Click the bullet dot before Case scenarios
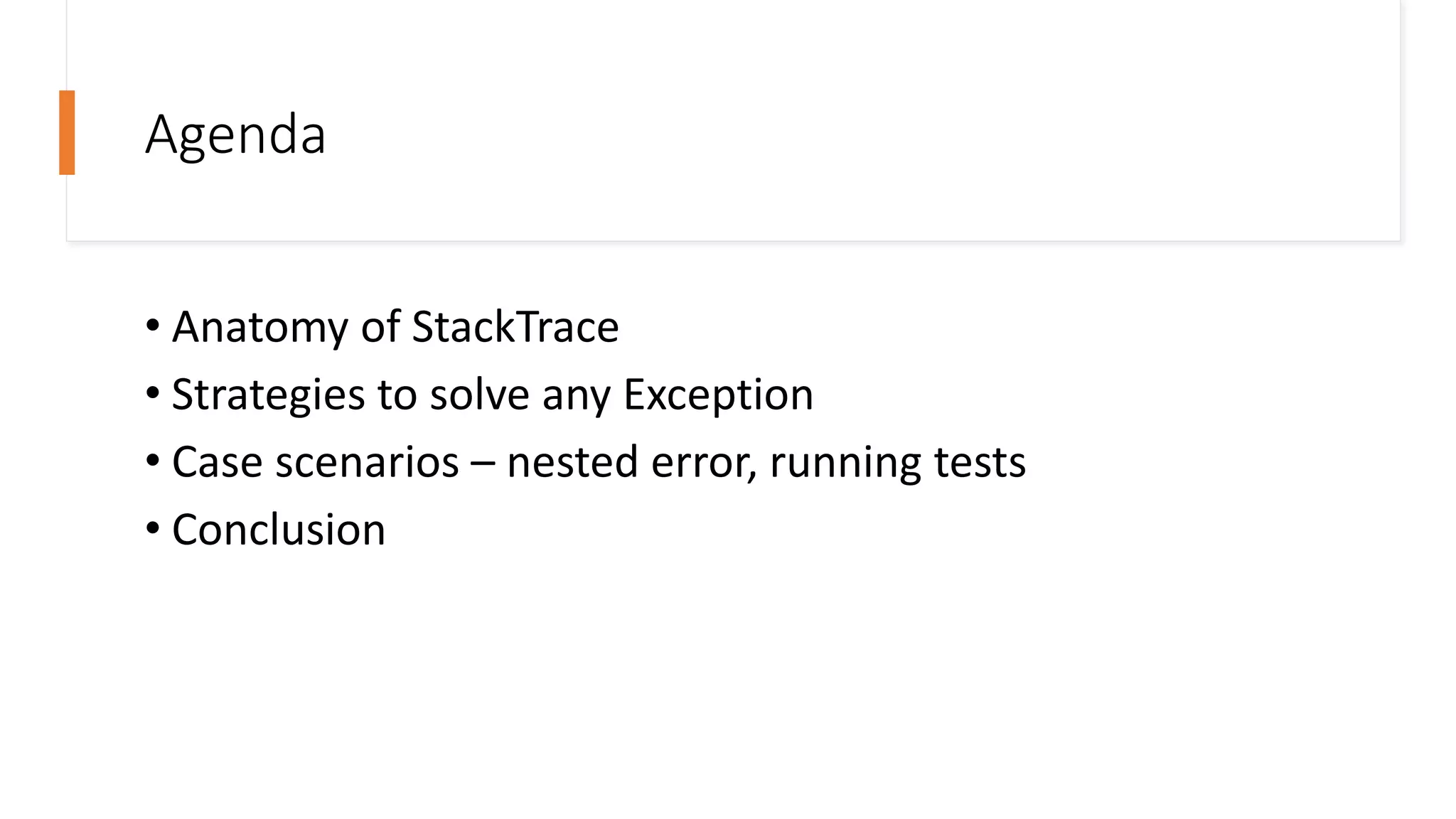Screen dimensions: 1456x819 (152, 461)
